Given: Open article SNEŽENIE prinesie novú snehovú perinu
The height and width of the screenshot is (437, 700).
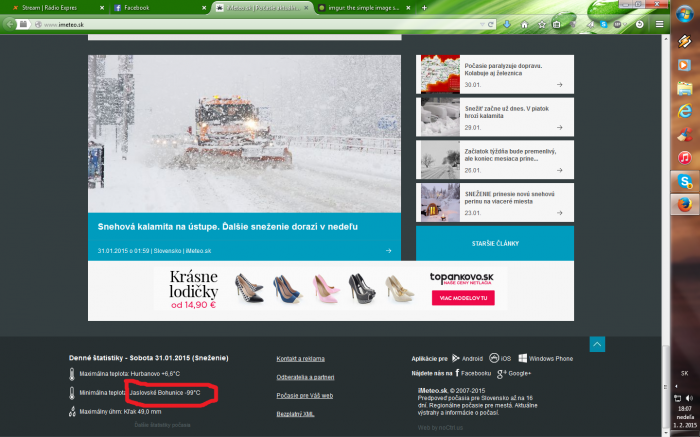Looking at the screenshot, I should (509, 198).
